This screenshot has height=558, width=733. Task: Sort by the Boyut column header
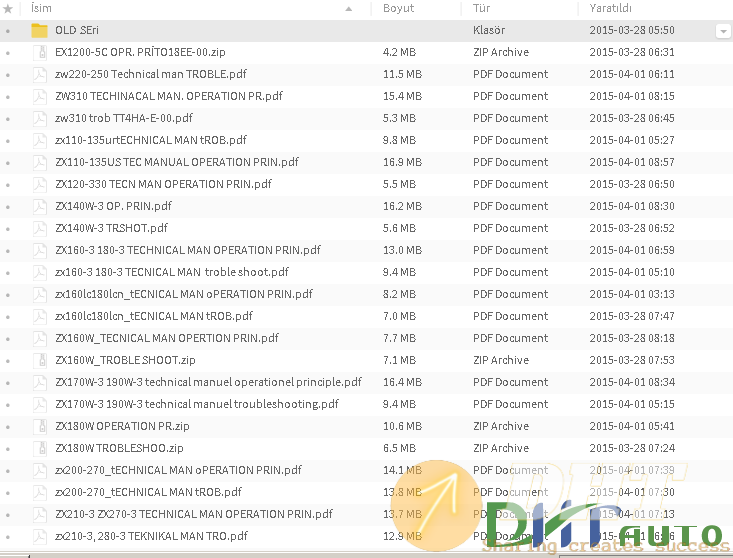click(x=398, y=9)
